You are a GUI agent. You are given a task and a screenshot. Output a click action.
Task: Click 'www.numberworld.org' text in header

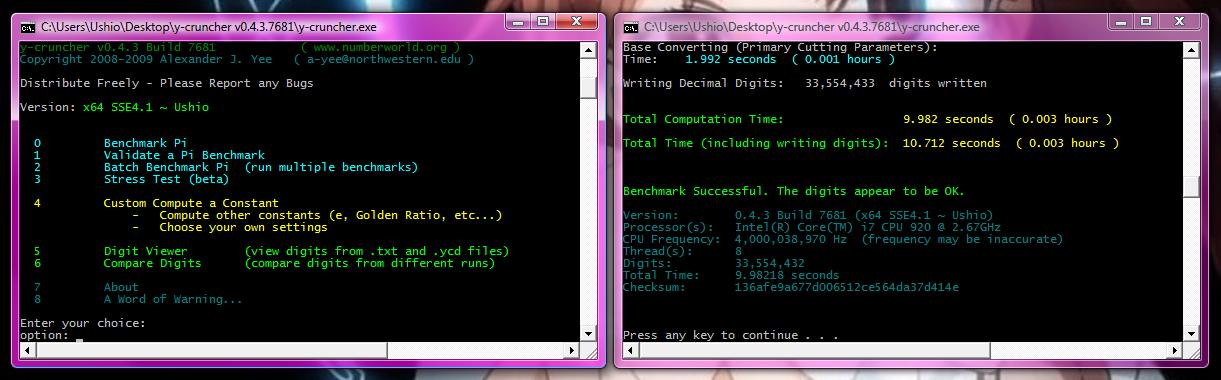[380, 47]
